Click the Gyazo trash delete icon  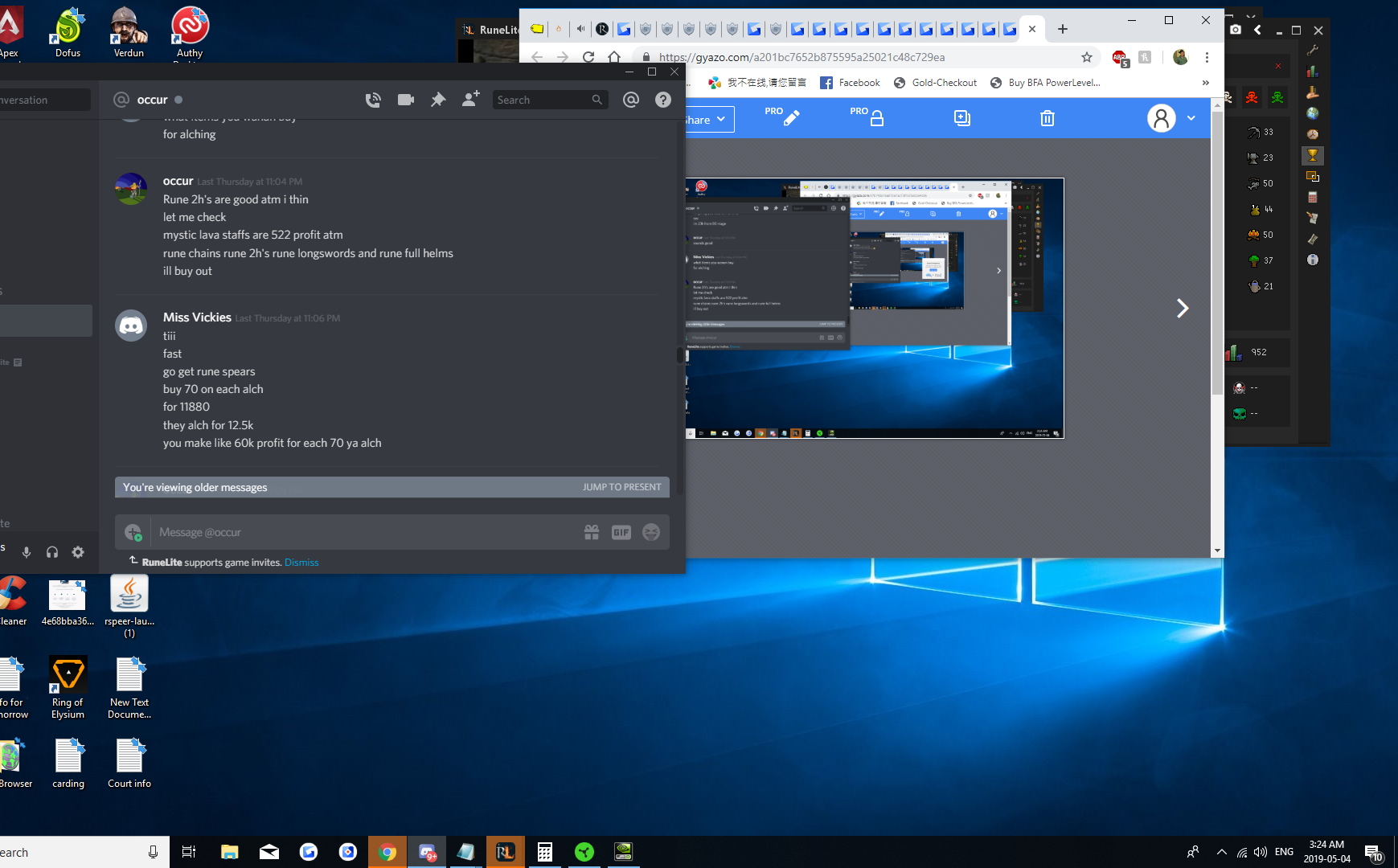[1047, 119]
